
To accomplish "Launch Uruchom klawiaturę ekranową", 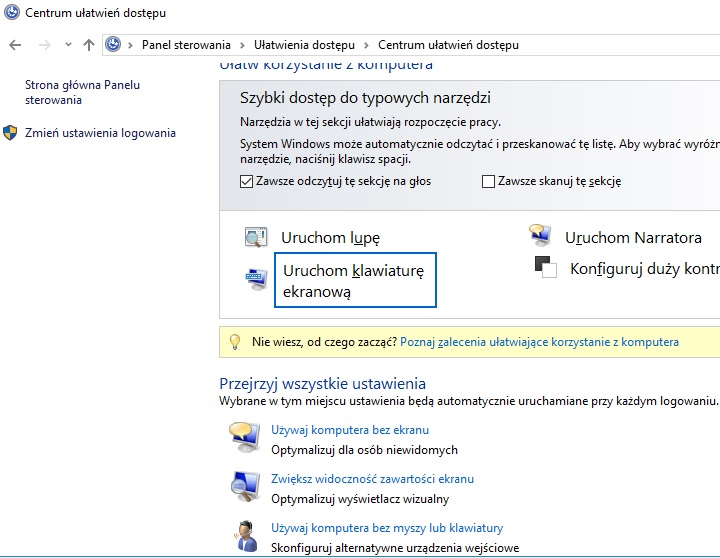I will coord(355,280).
